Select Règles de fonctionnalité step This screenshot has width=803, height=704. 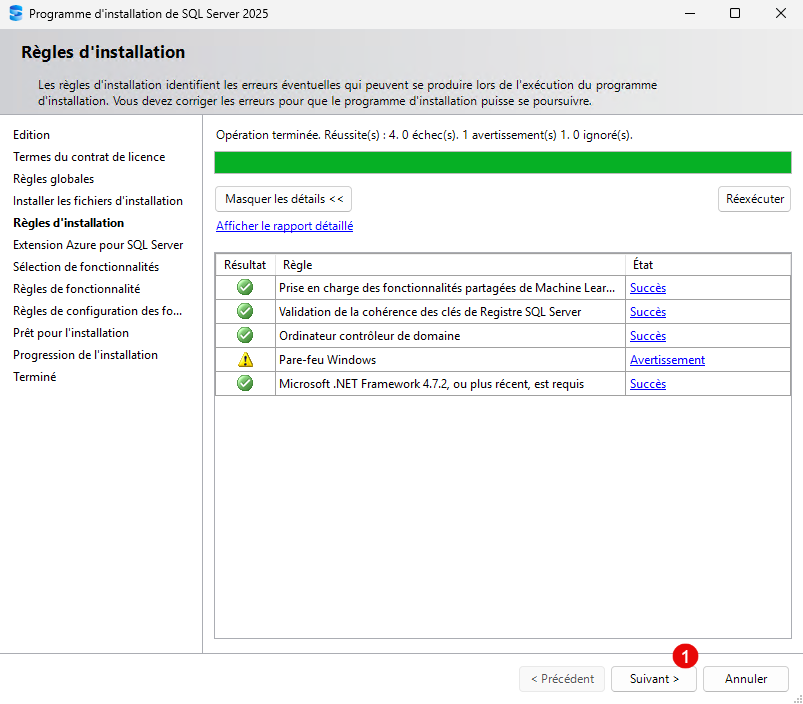77,289
